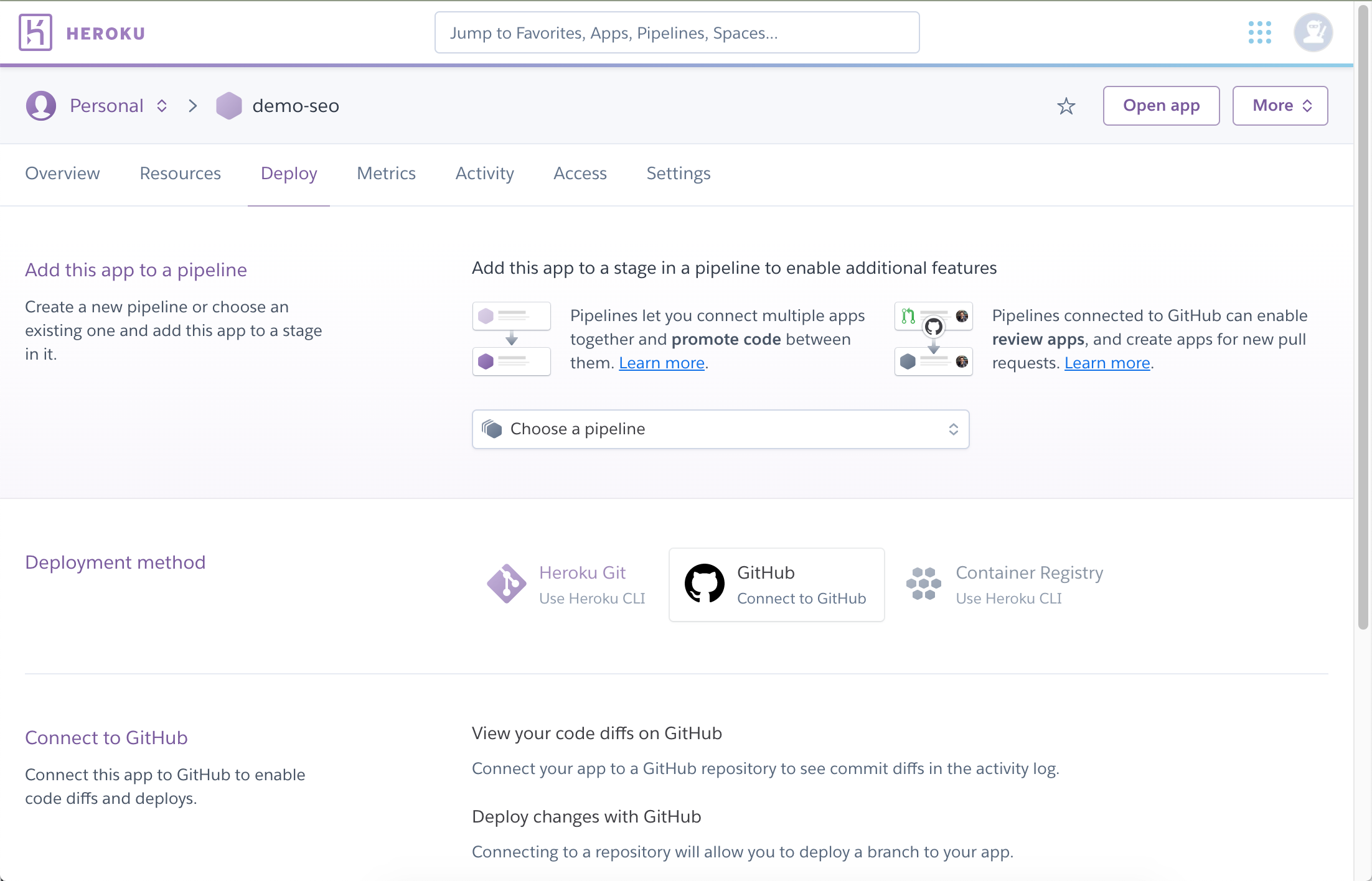Viewport: 1372px width, 881px height.
Task: Click the Jump to Favorites search field
Action: pos(677,33)
